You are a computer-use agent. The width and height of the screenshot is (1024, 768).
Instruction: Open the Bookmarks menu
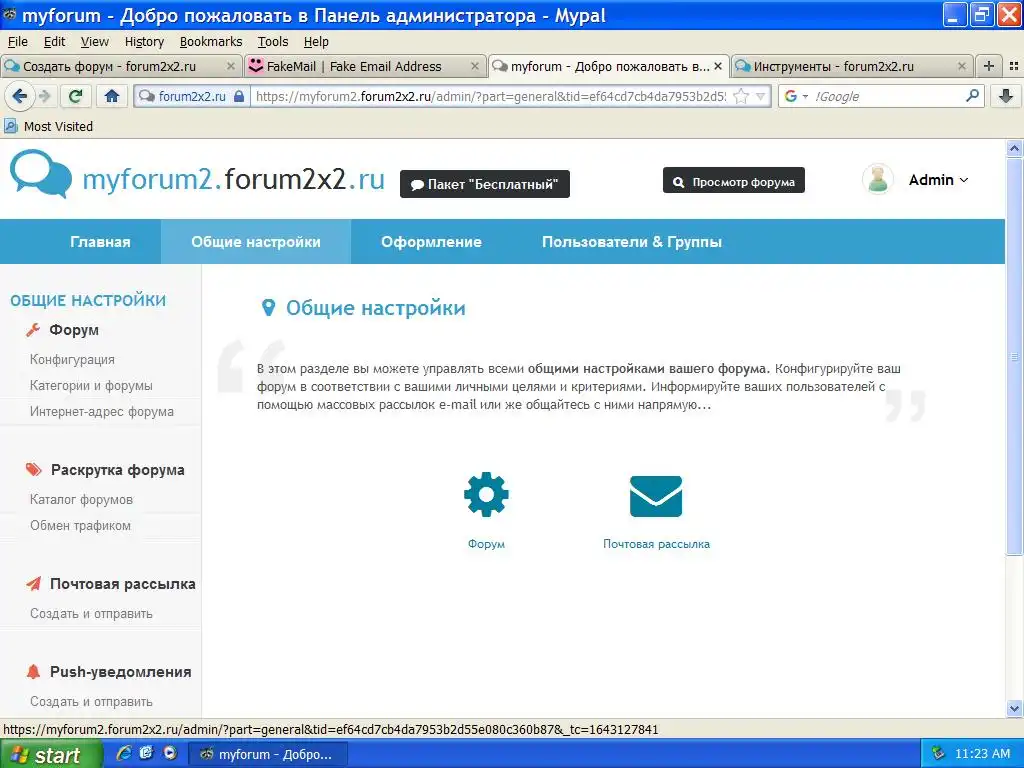pyautogui.click(x=211, y=42)
